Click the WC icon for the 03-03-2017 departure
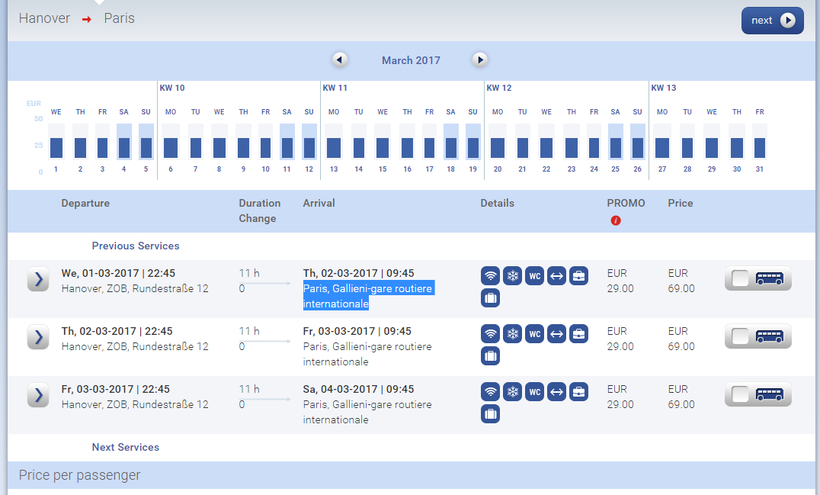This screenshot has width=820, height=495. [x=535, y=392]
